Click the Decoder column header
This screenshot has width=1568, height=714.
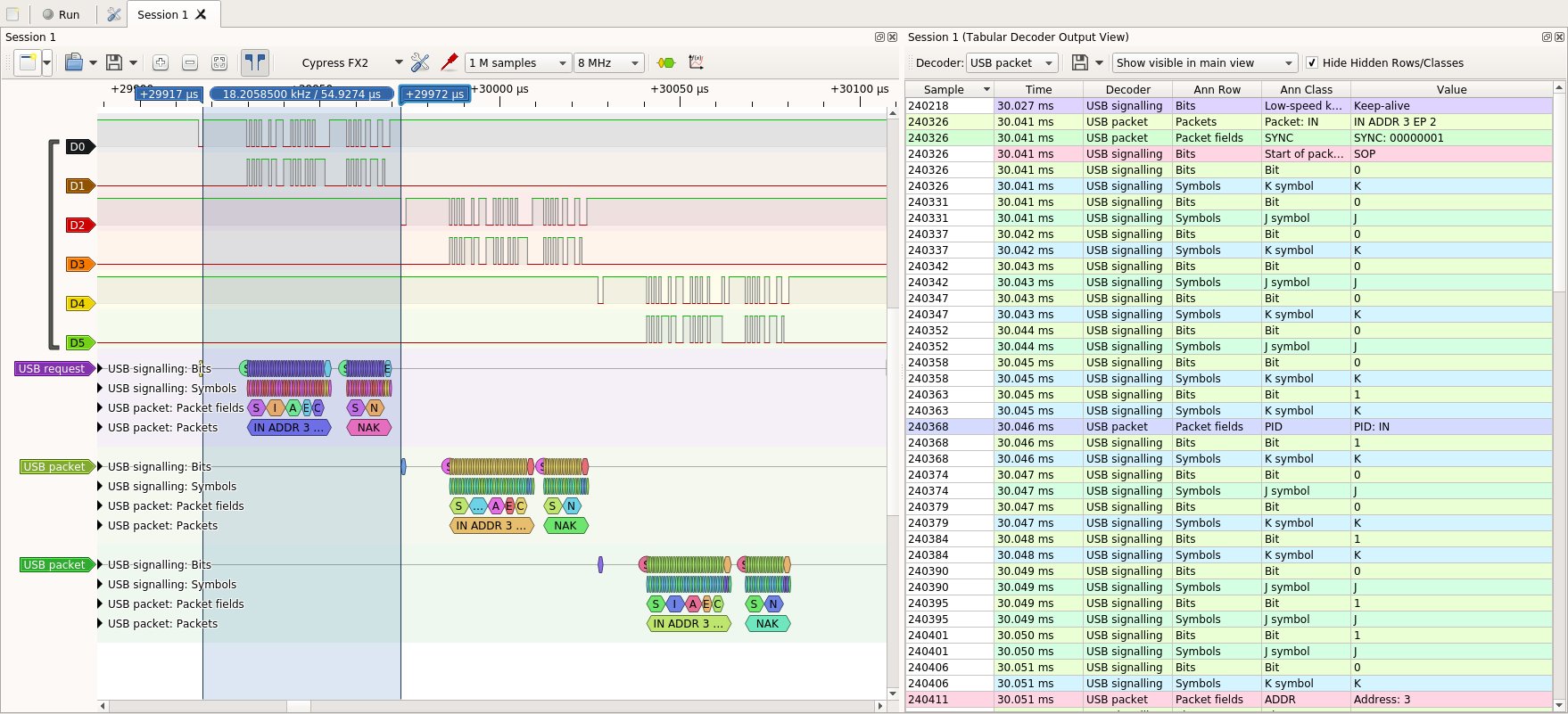(x=1127, y=89)
